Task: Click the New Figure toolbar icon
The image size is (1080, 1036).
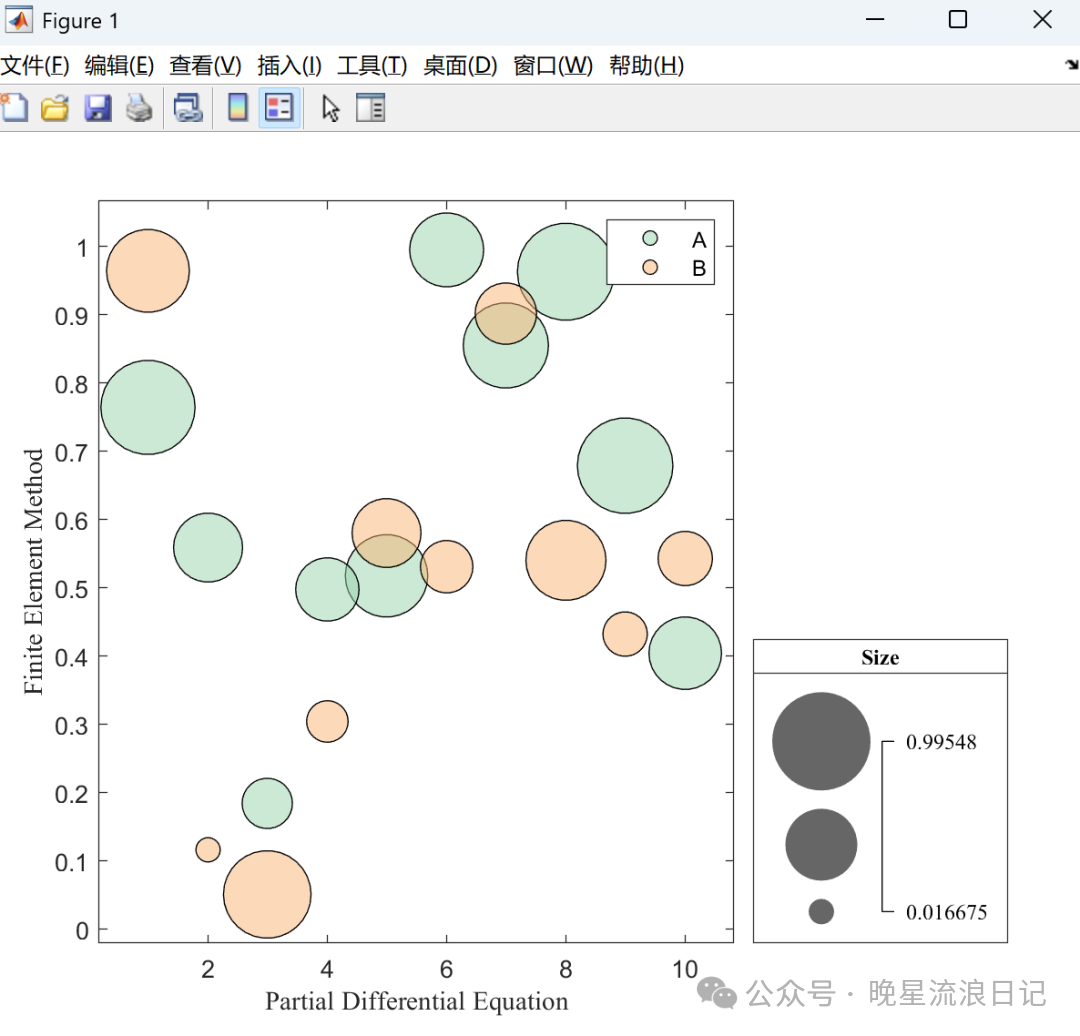Action: (x=14, y=107)
